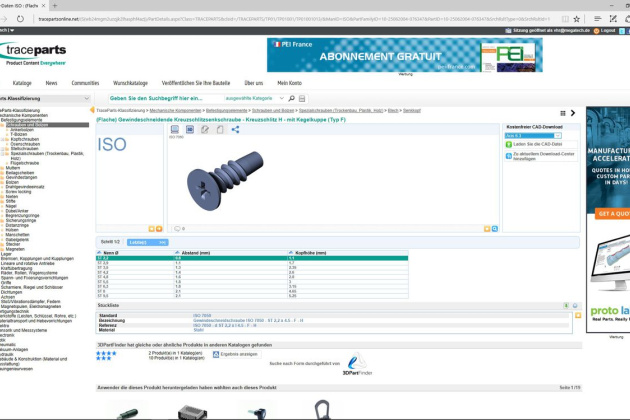Click the Ergebnis anzeigen button
The image size is (630, 420).
238,354
